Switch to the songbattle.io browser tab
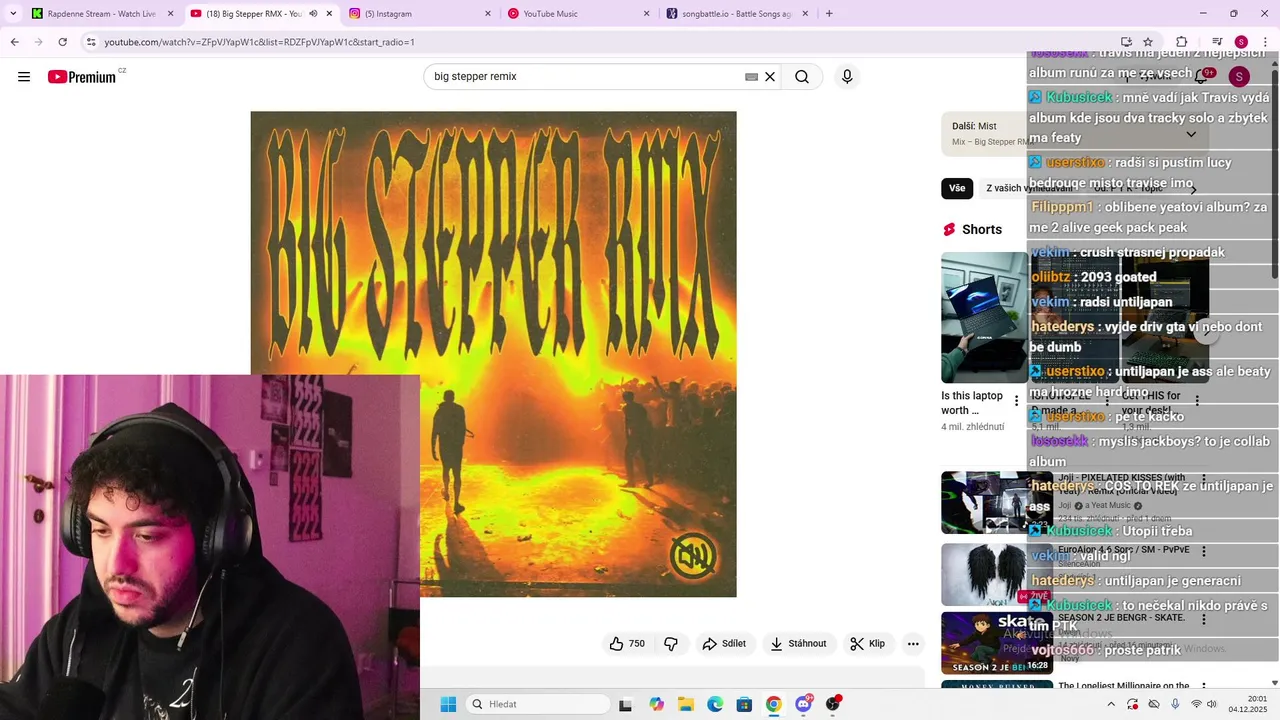 [x=737, y=14]
